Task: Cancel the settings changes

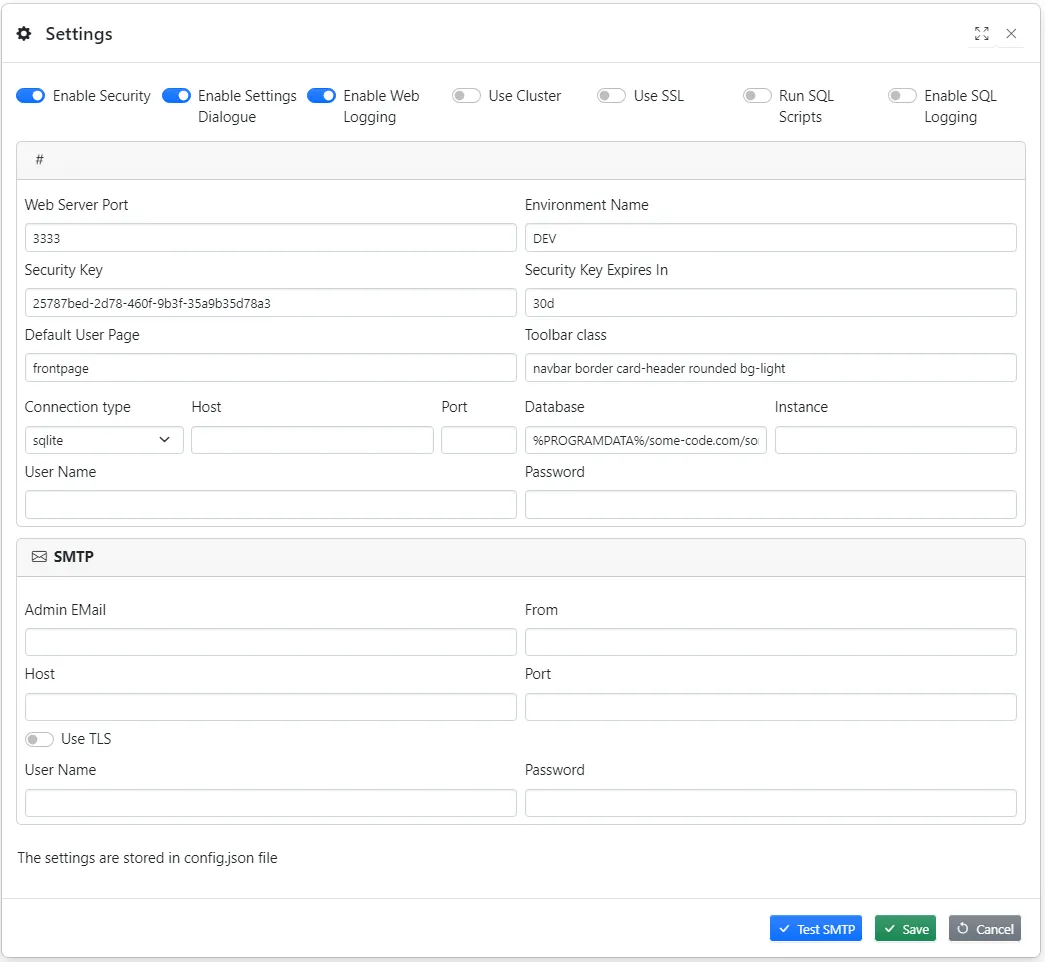Action: (984, 929)
